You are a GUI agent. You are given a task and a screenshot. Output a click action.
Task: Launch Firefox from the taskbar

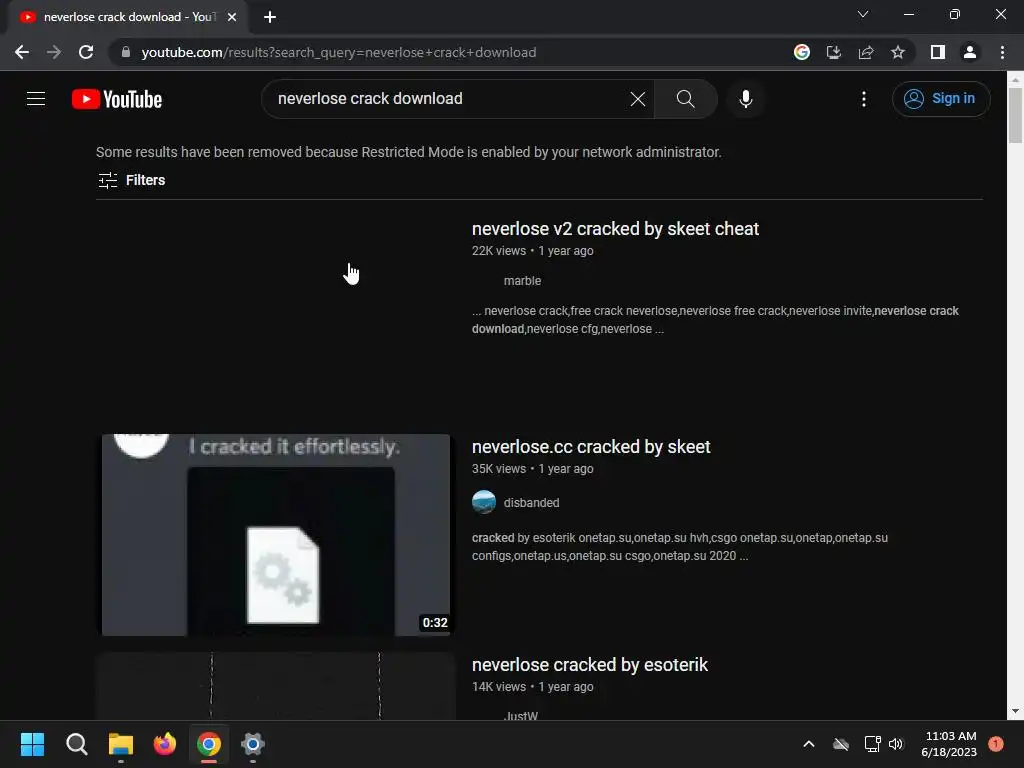coord(165,744)
